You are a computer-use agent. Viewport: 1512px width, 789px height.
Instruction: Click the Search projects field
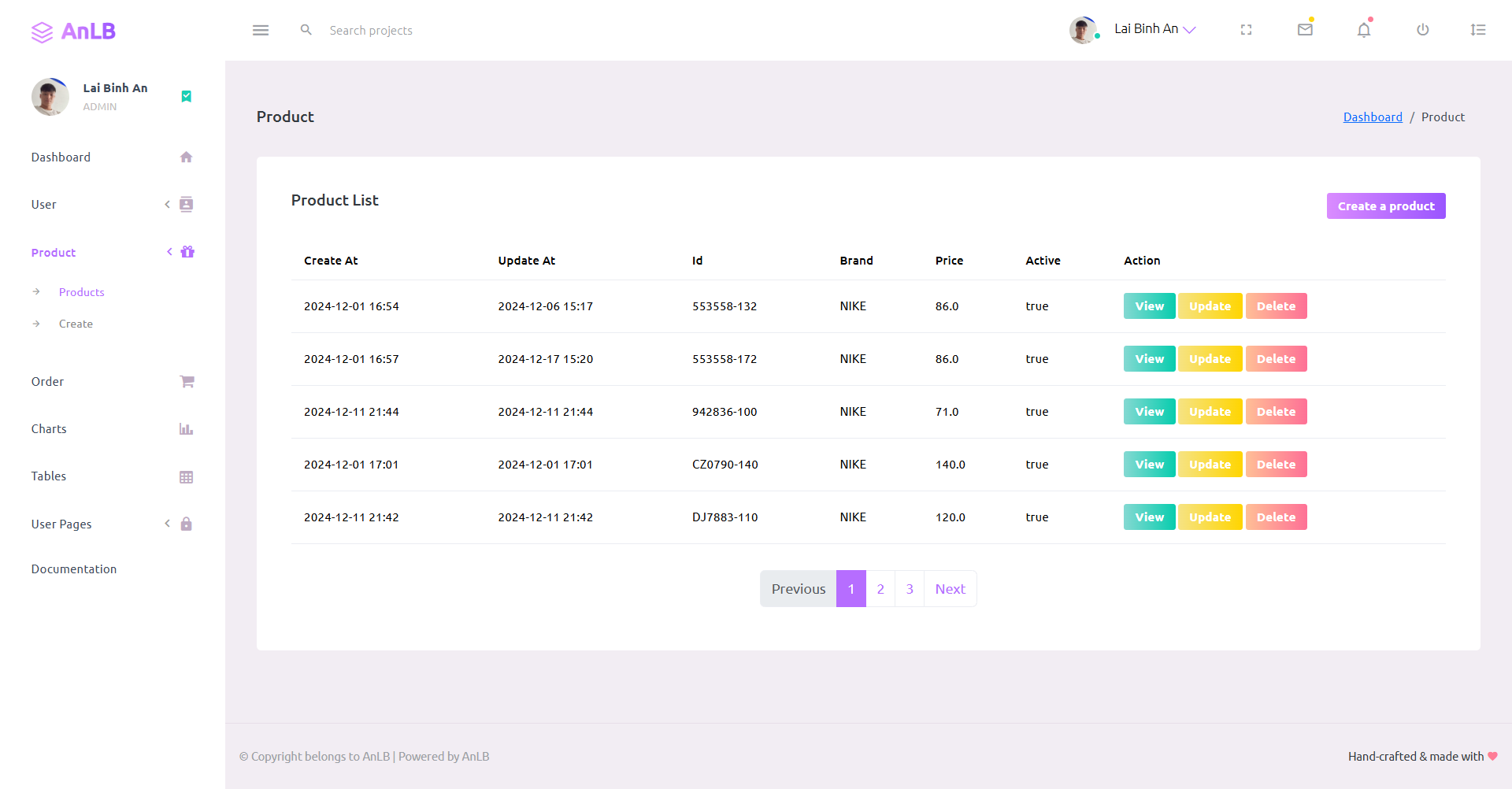pyautogui.click(x=371, y=30)
